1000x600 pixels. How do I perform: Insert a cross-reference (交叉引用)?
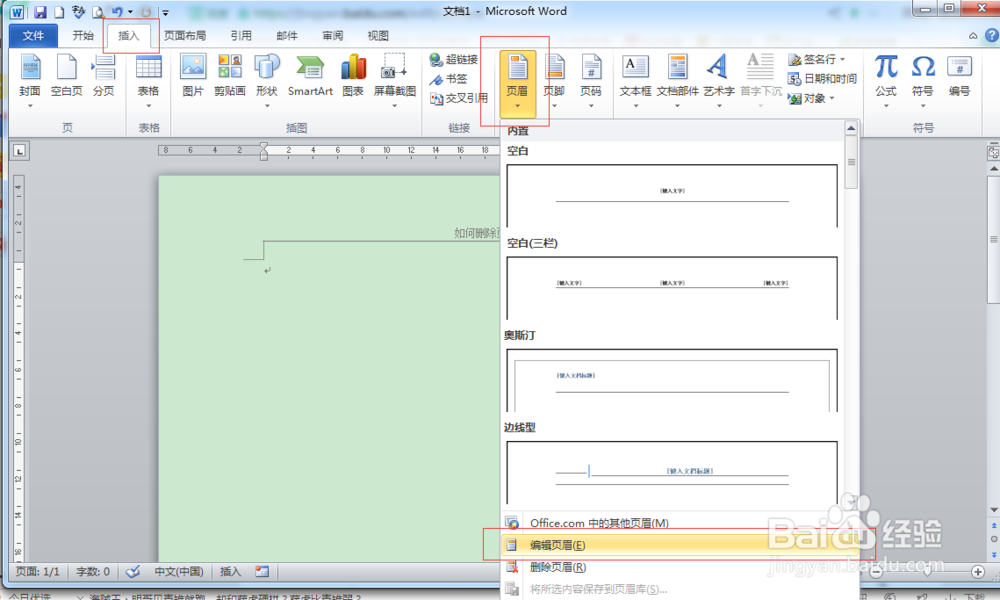[x=459, y=98]
